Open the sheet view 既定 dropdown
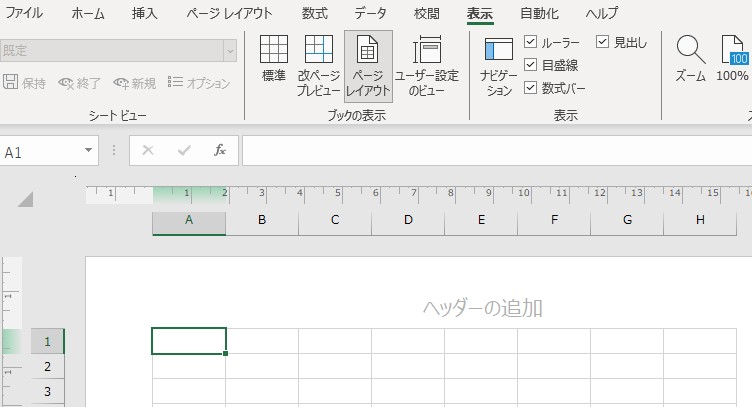 point(230,50)
